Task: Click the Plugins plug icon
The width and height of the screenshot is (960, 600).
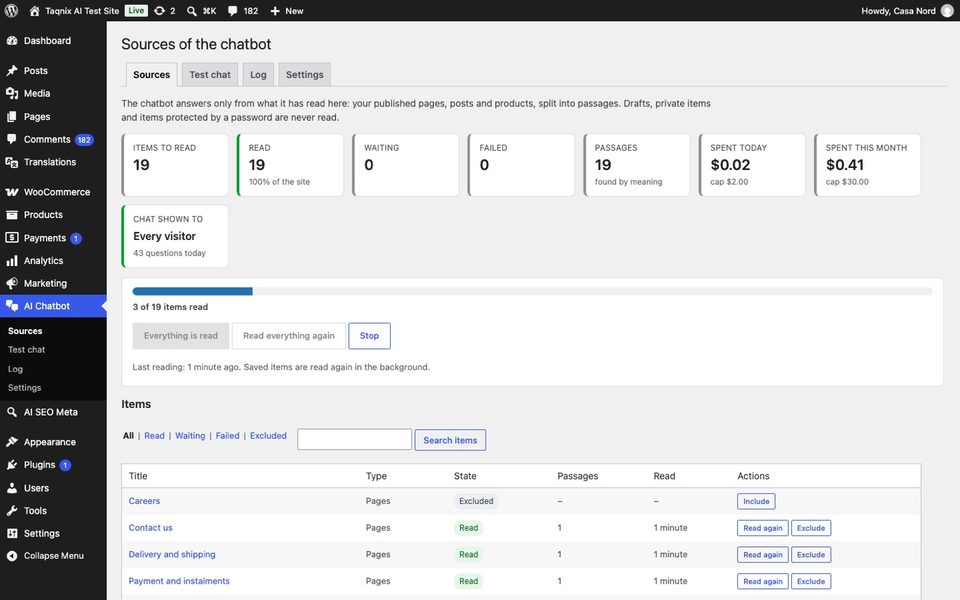Action: pos(12,465)
